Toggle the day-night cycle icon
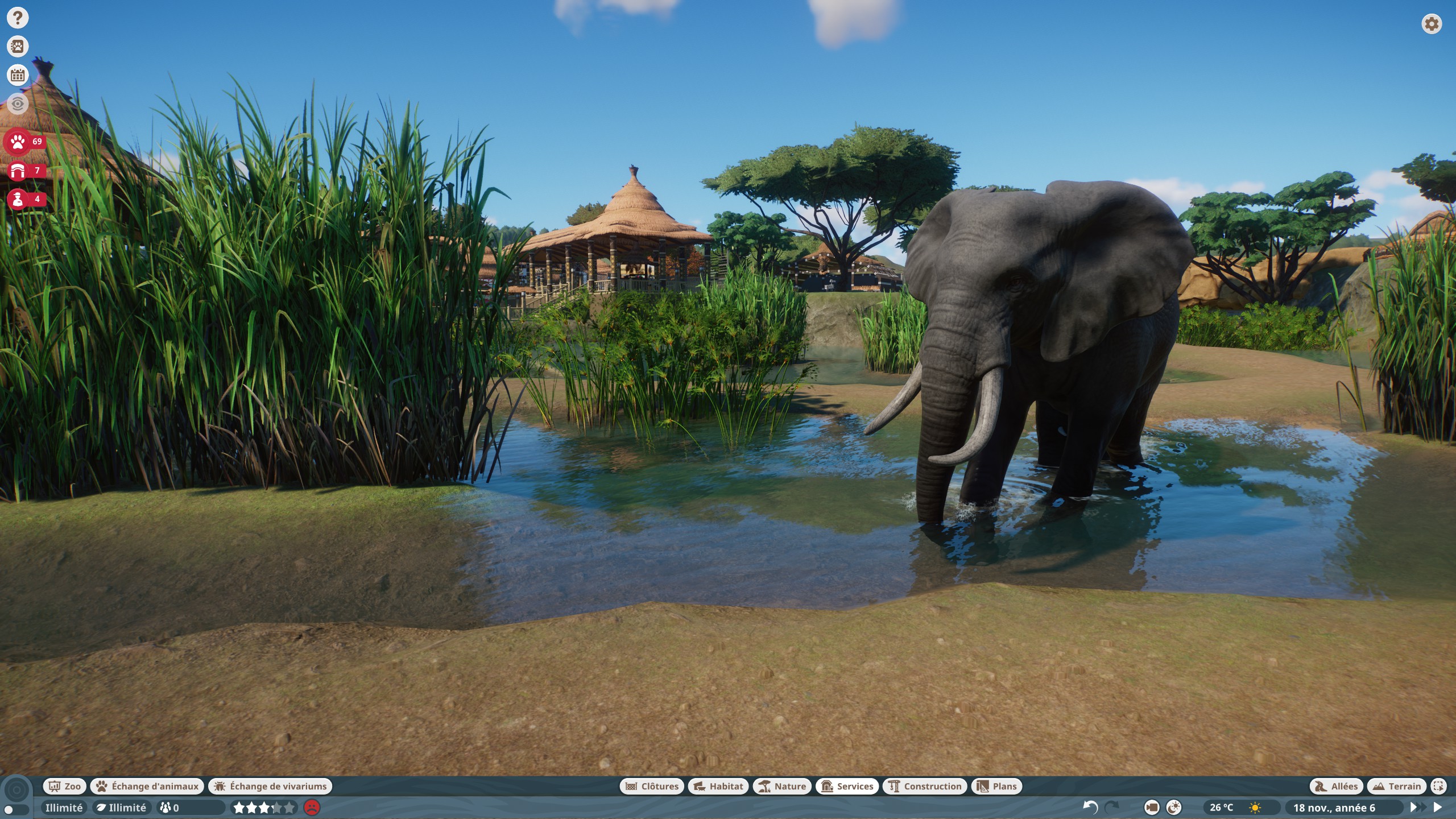Image resolution: width=1456 pixels, height=819 pixels. tap(1174, 807)
